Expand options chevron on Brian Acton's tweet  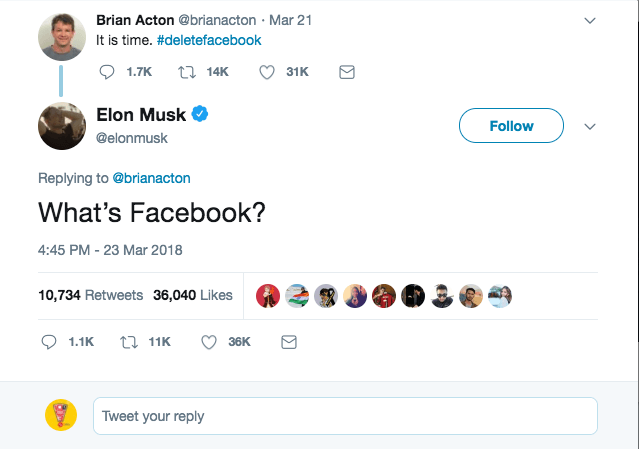point(589,20)
